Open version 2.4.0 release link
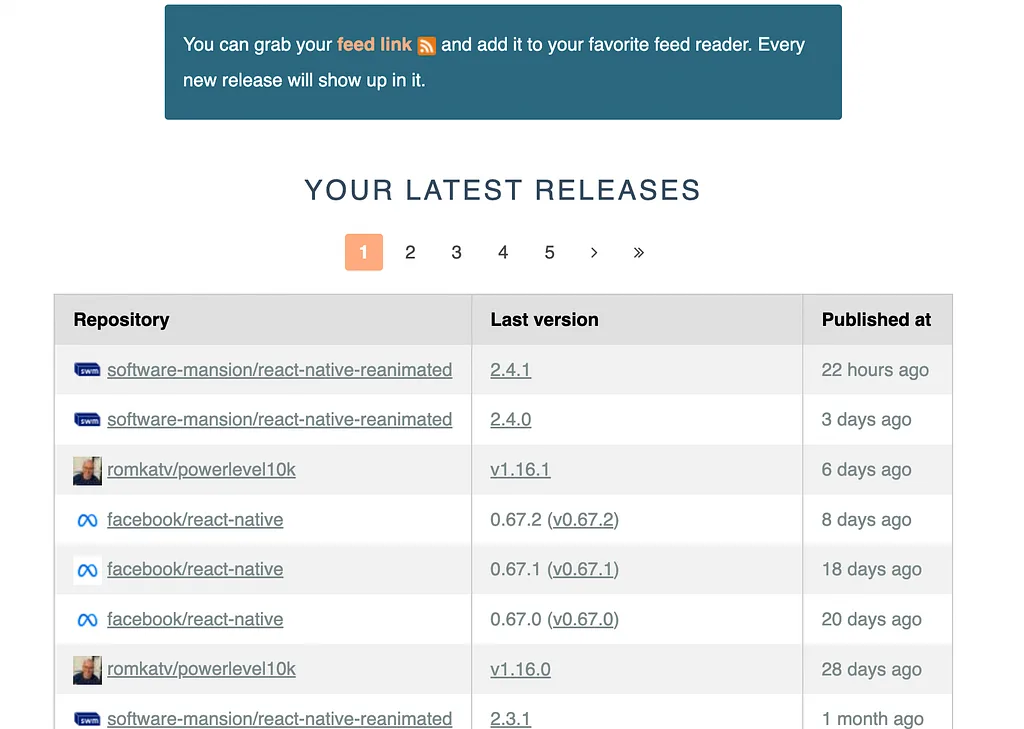Screen dimensions: 1024x729 click(x=511, y=419)
